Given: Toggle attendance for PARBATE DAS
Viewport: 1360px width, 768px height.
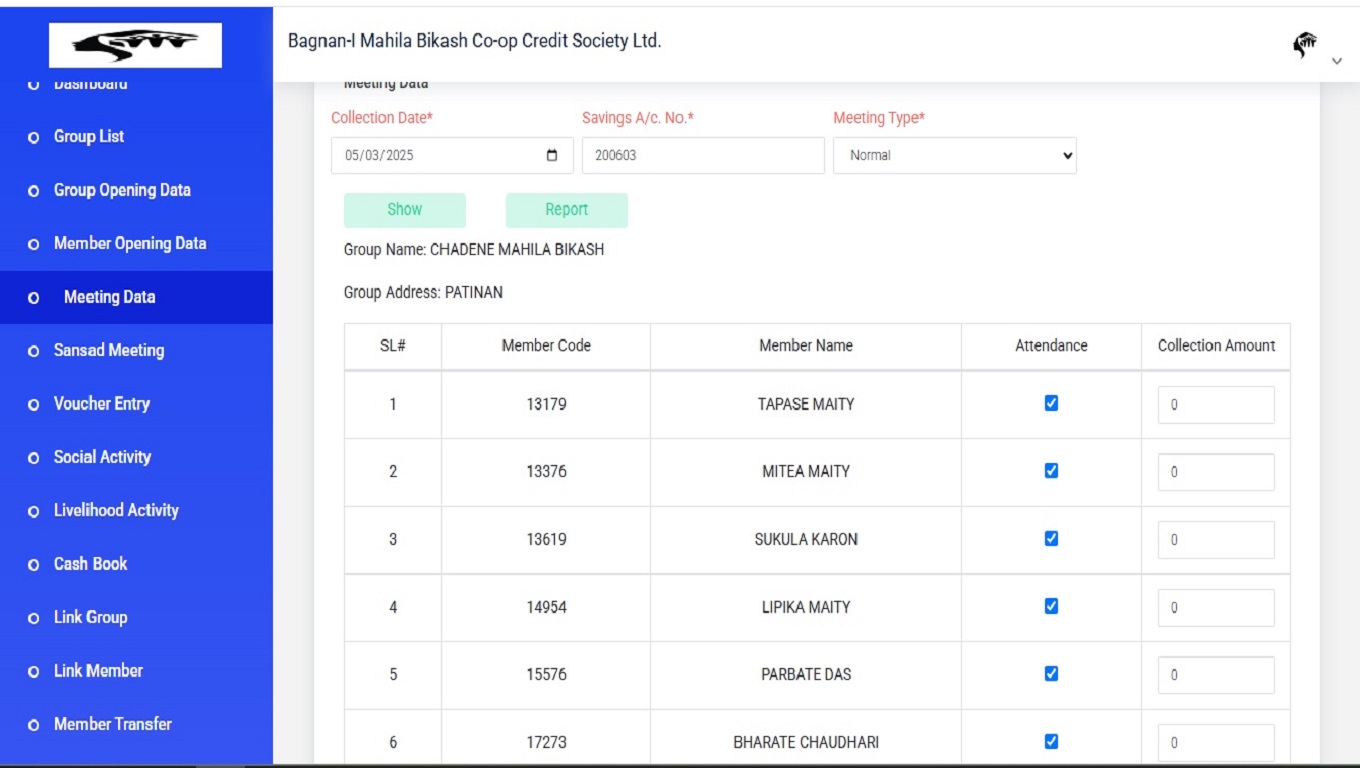Looking at the screenshot, I should coord(1051,673).
